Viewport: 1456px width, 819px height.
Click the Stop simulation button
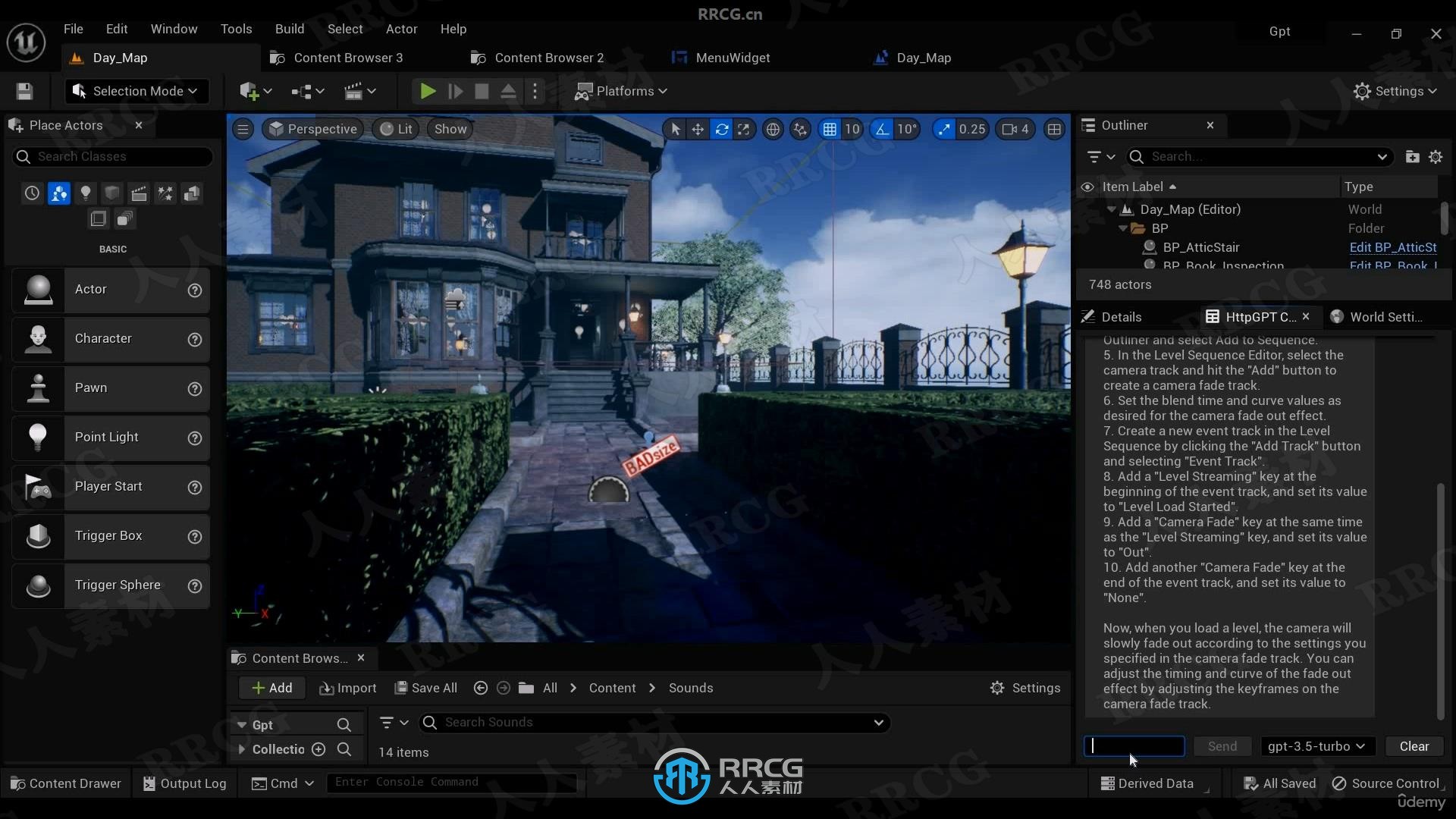click(x=482, y=91)
